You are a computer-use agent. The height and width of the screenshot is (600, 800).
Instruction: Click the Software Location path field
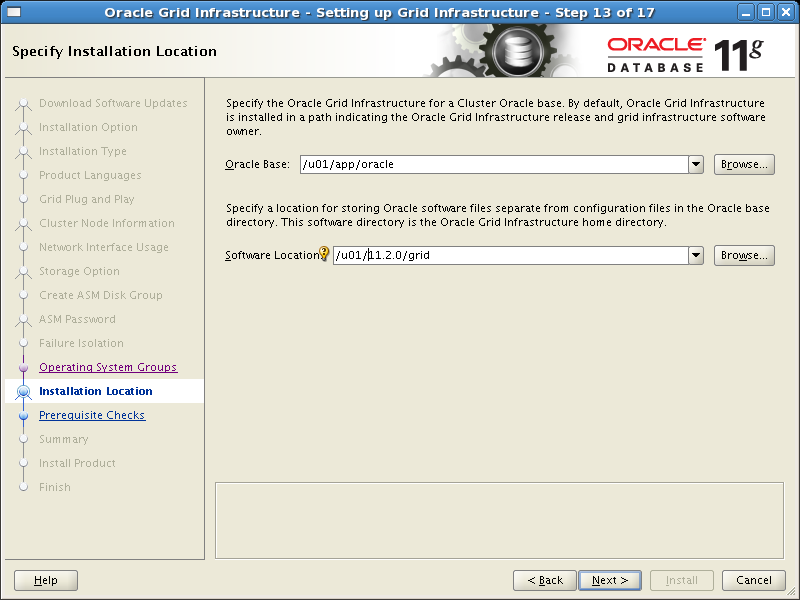[x=511, y=255]
